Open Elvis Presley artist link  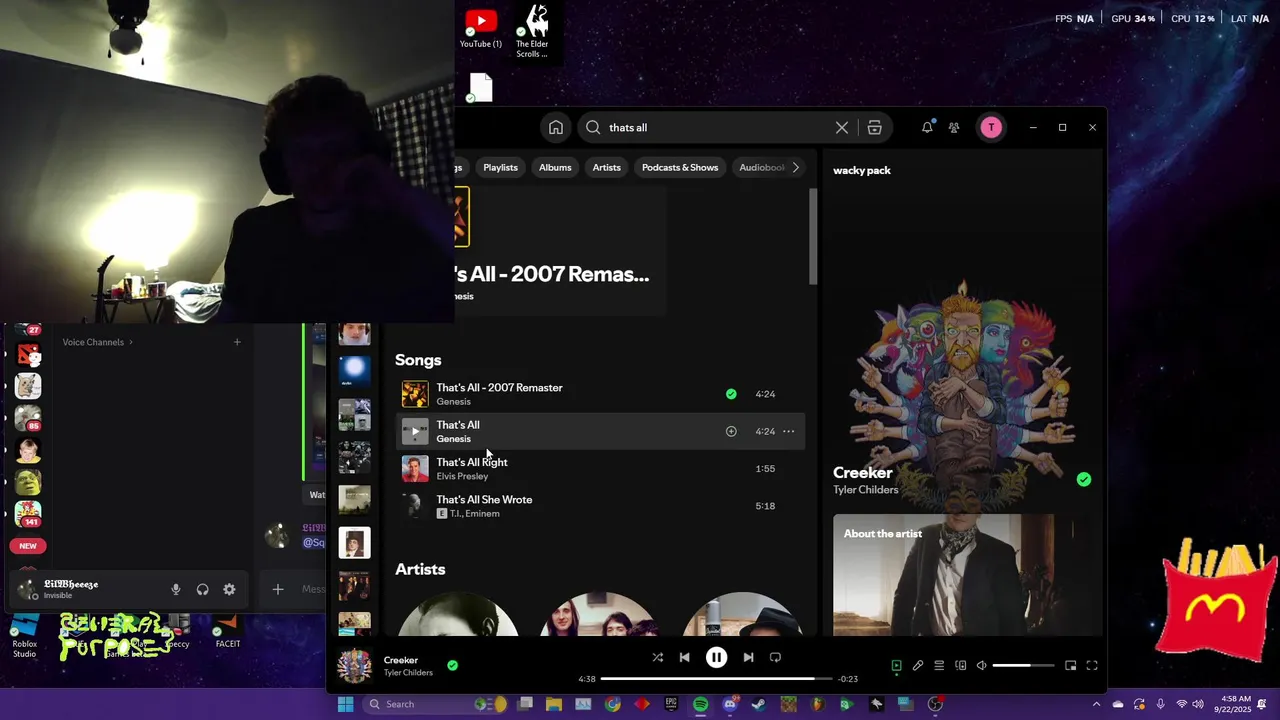click(x=462, y=476)
